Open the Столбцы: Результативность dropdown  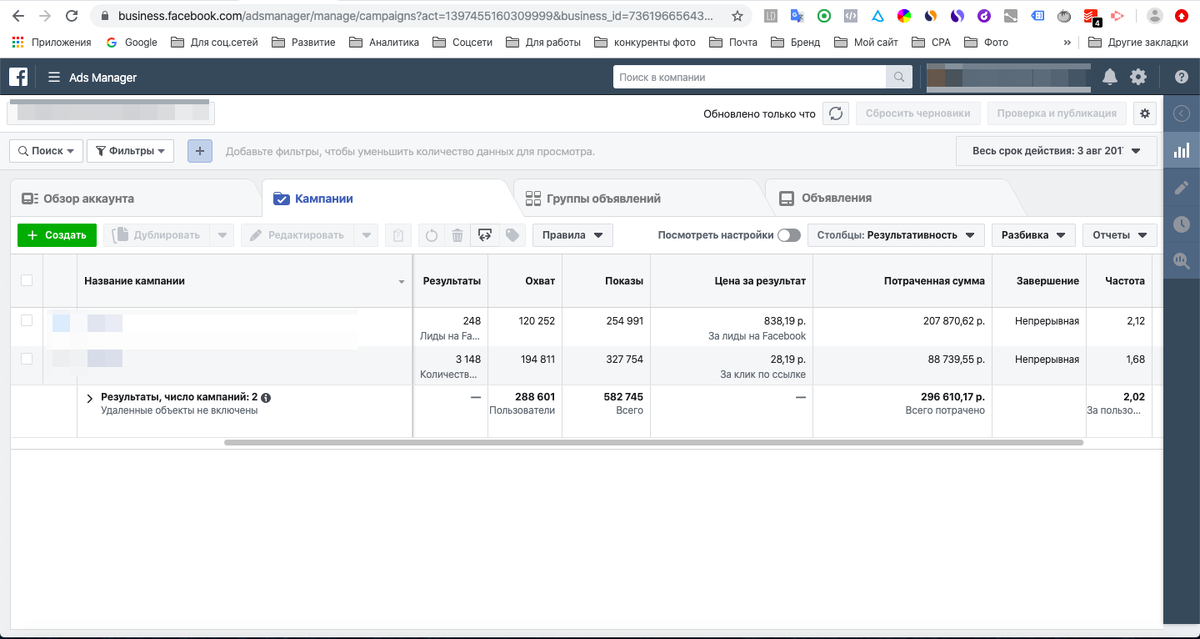(895, 235)
